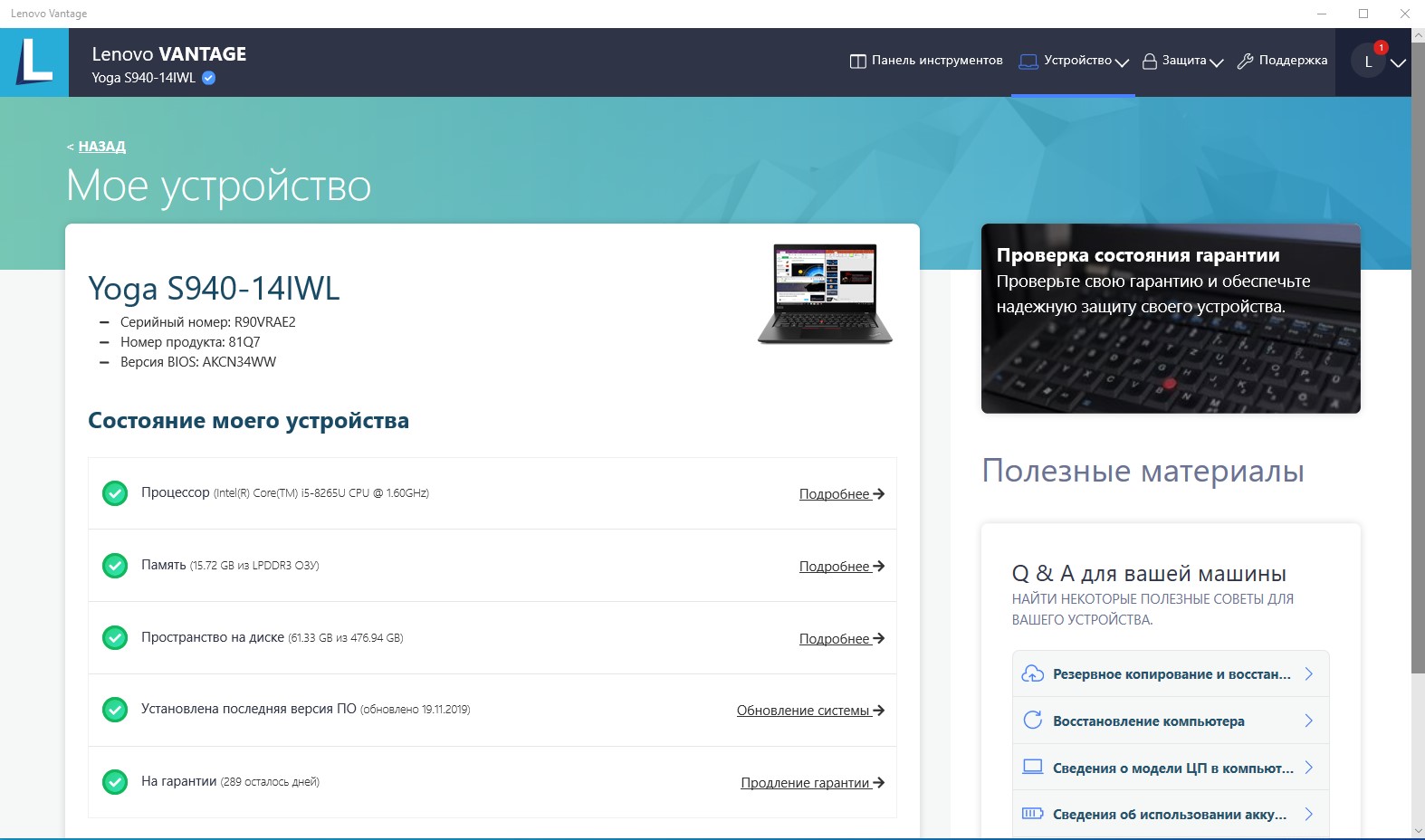The width and height of the screenshot is (1425, 840).
Task: Open the user profile avatar with notification
Action: tap(1368, 62)
